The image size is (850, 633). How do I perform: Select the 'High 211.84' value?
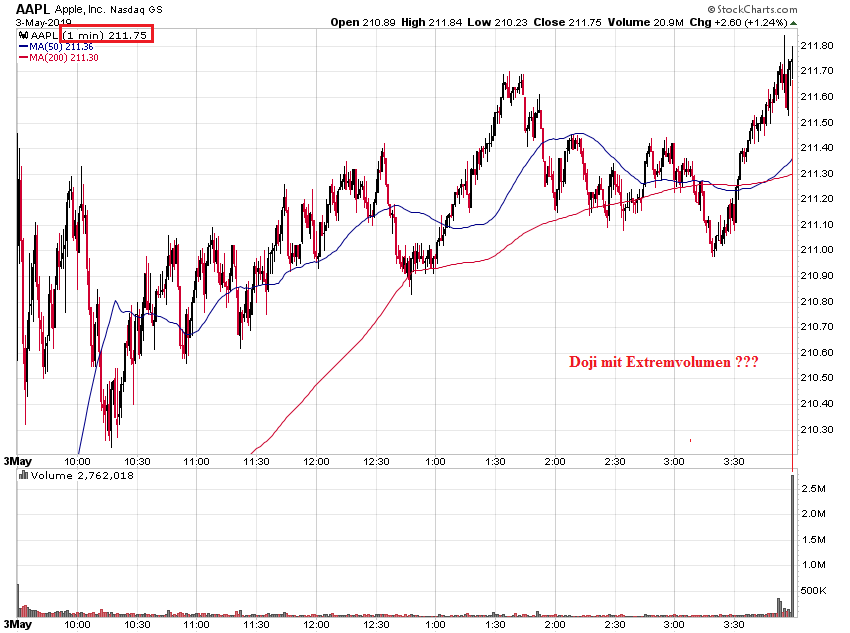click(x=432, y=22)
